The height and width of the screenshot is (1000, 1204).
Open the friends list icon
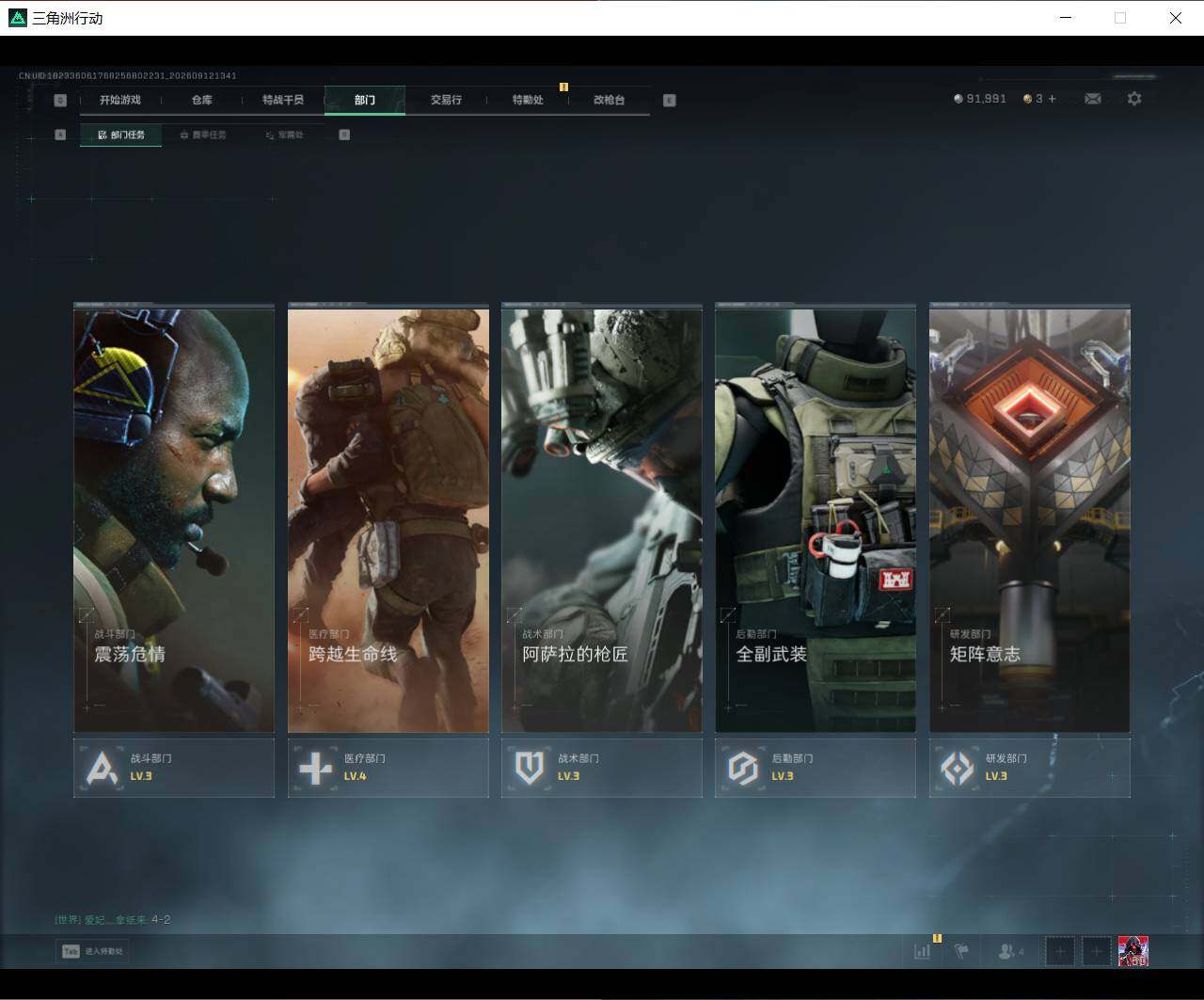(x=1011, y=951)
